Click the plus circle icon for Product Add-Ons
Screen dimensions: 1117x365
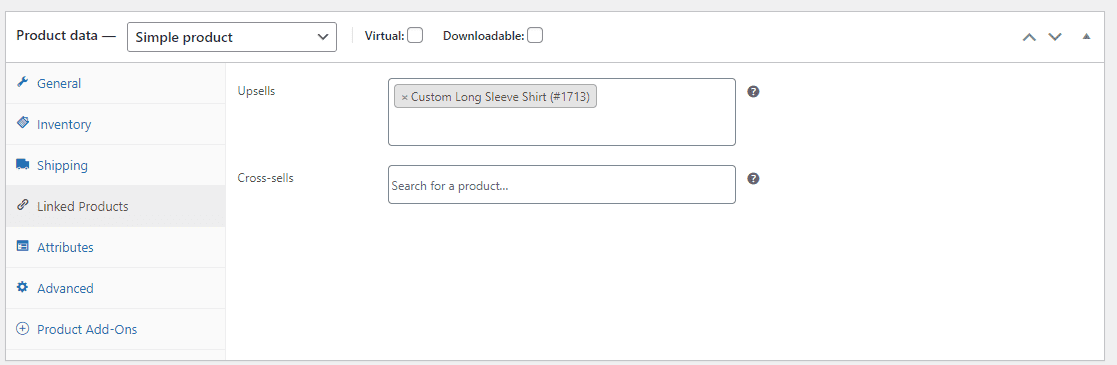click(x=22, y=329)
